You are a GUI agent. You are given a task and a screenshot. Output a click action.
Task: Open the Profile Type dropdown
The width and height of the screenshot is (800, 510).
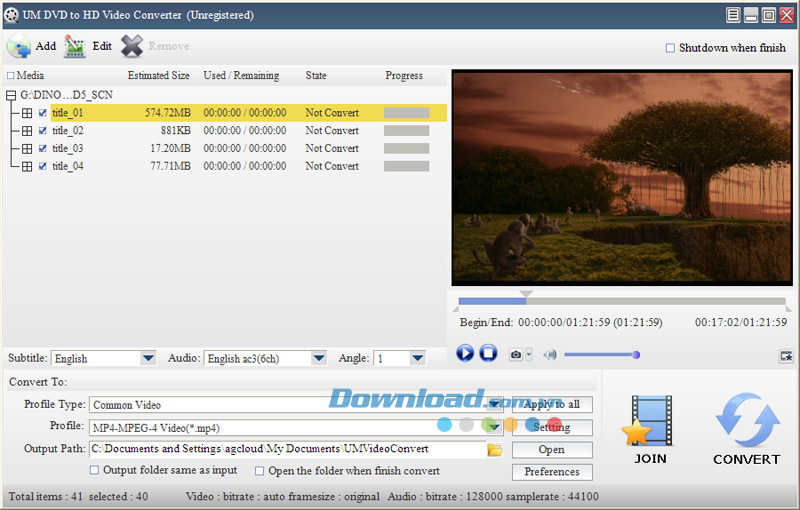494,405
